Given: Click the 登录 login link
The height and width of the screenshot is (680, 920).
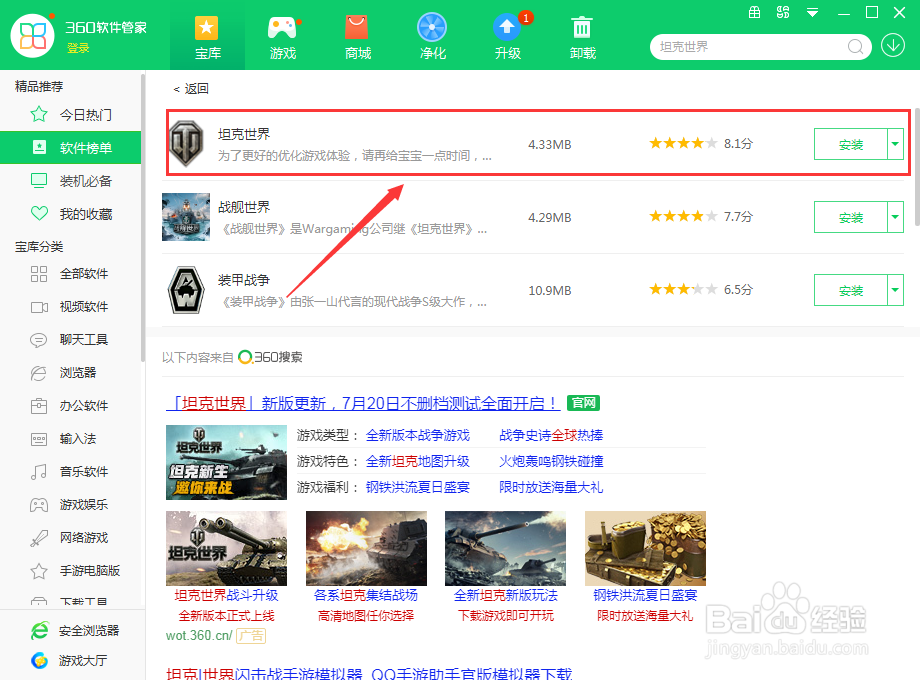Looking at the screenshot, I should pos(78,48).
